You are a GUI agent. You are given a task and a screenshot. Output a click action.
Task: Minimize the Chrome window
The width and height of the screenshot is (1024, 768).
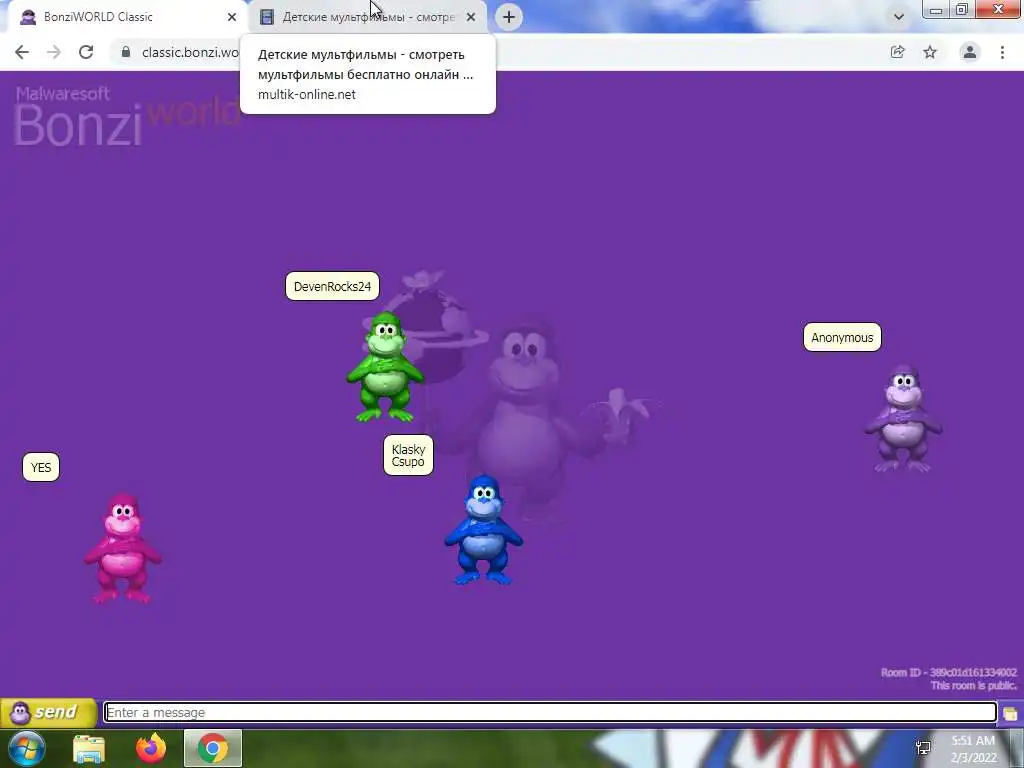(x=936, y=10)
